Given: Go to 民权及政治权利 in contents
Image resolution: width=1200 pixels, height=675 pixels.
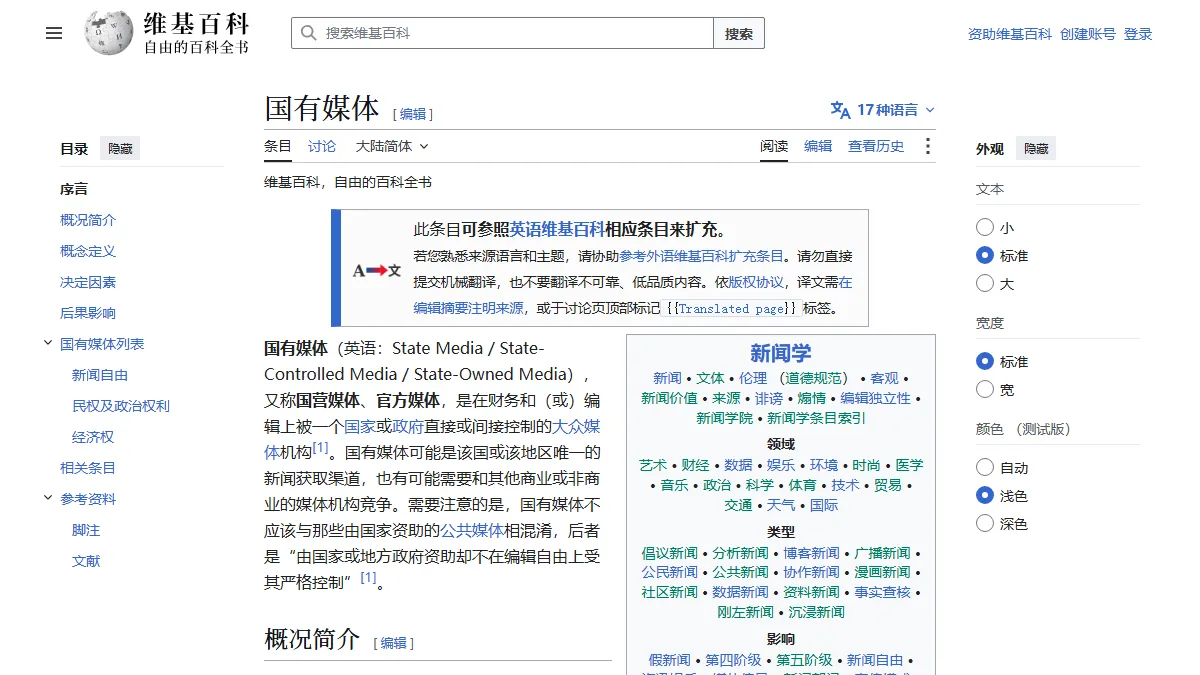Looking at the screenshot, I should (x=121, y=406).
